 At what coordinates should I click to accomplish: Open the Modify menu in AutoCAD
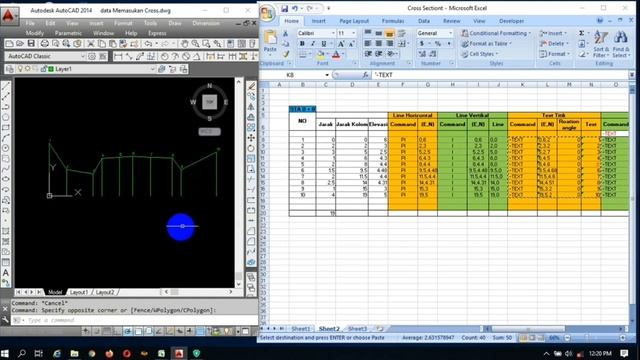35,33
